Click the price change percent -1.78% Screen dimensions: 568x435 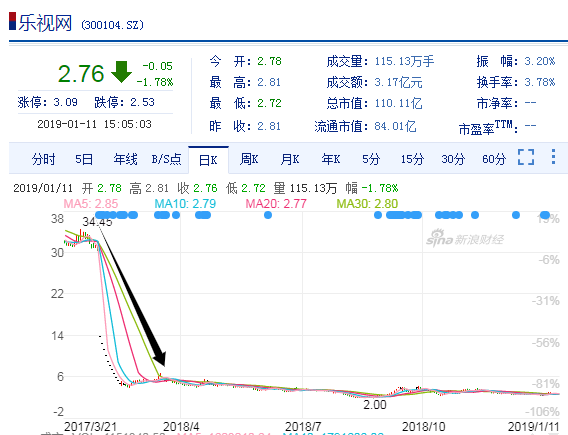point(155,82)
